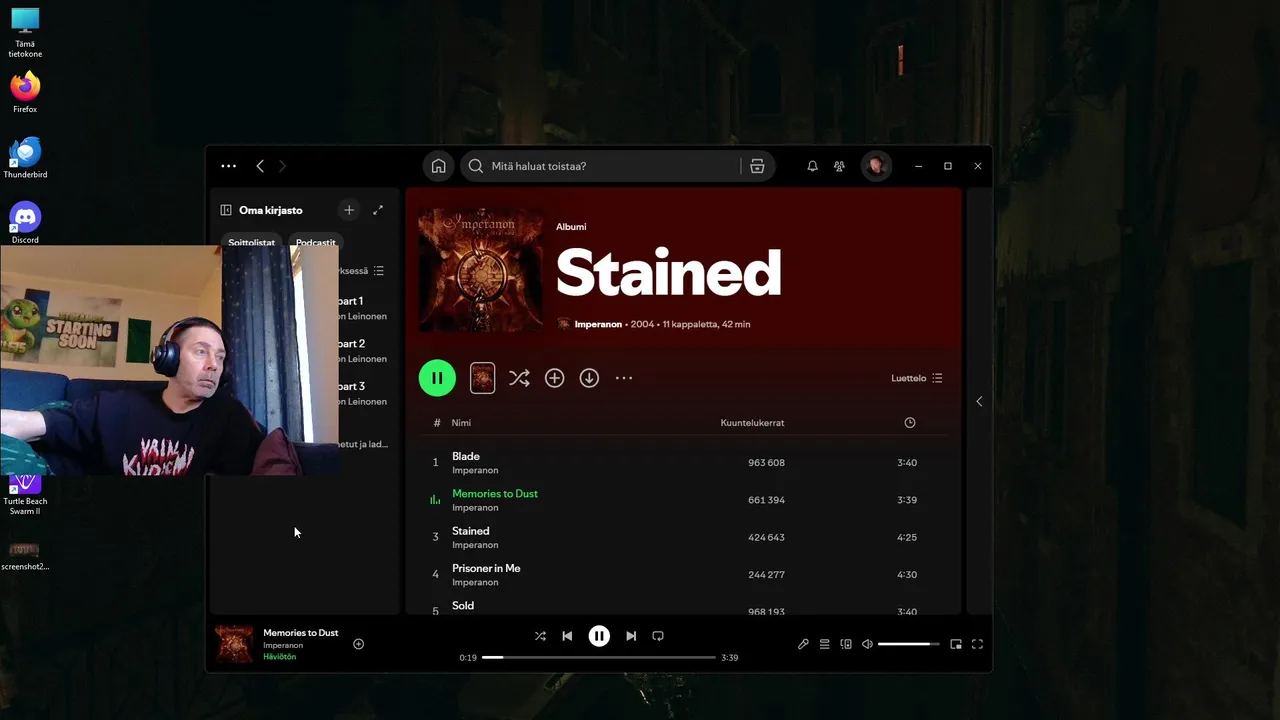Open album more options ellipsis
1280x720 pixels.
pyautogui.click(x=624, y=378)
